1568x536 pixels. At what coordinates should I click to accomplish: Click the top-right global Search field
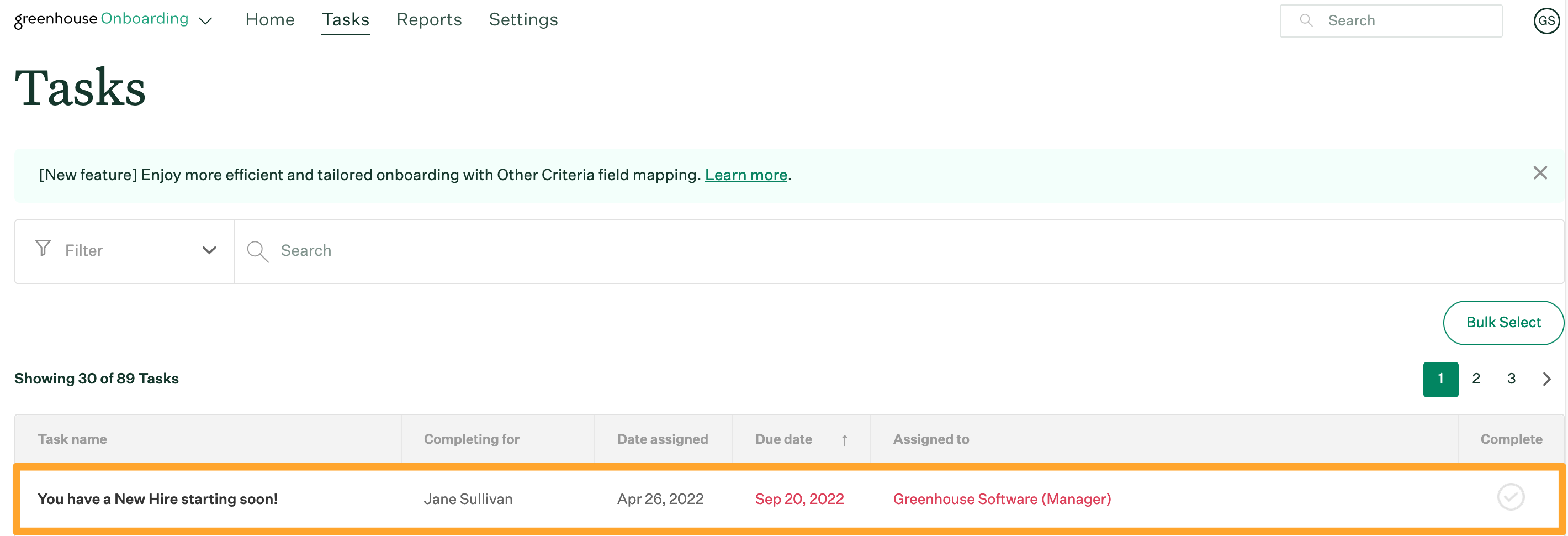coord(1390,20)
